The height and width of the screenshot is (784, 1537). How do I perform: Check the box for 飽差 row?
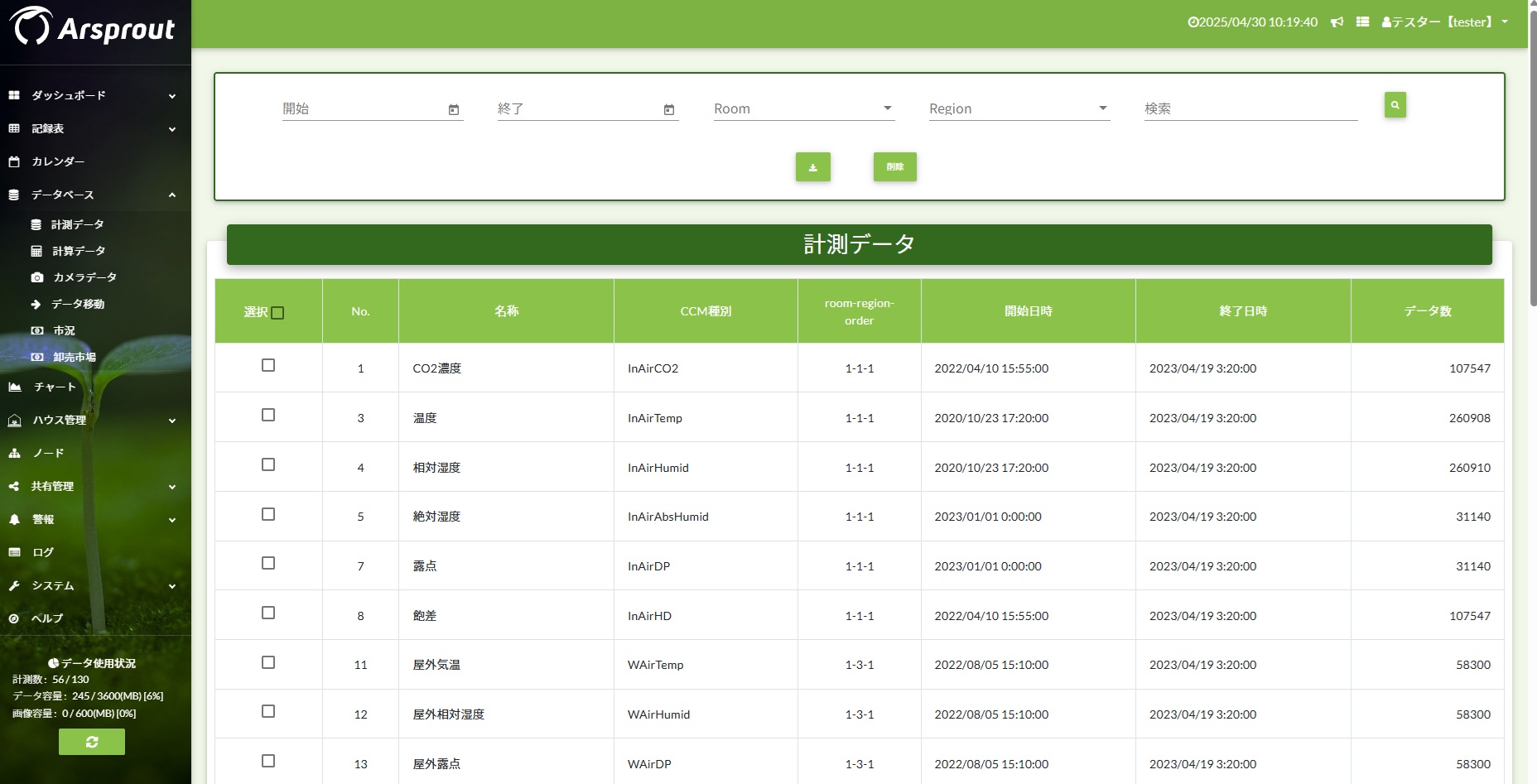(268, 613)
